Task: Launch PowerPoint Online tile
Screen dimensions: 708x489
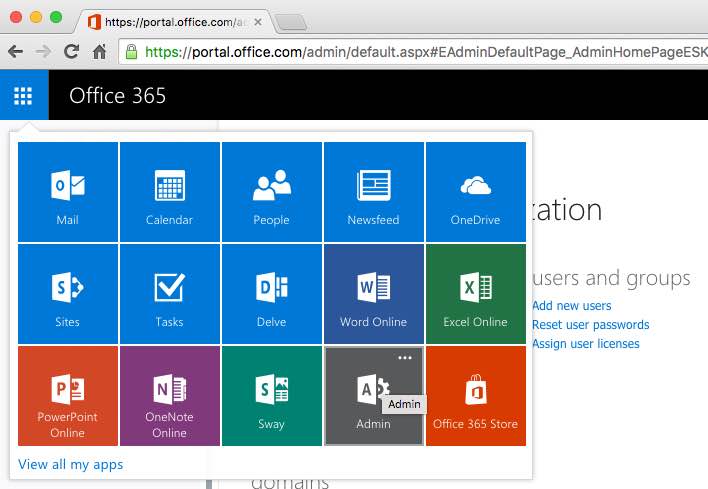Action: [68, 396]
